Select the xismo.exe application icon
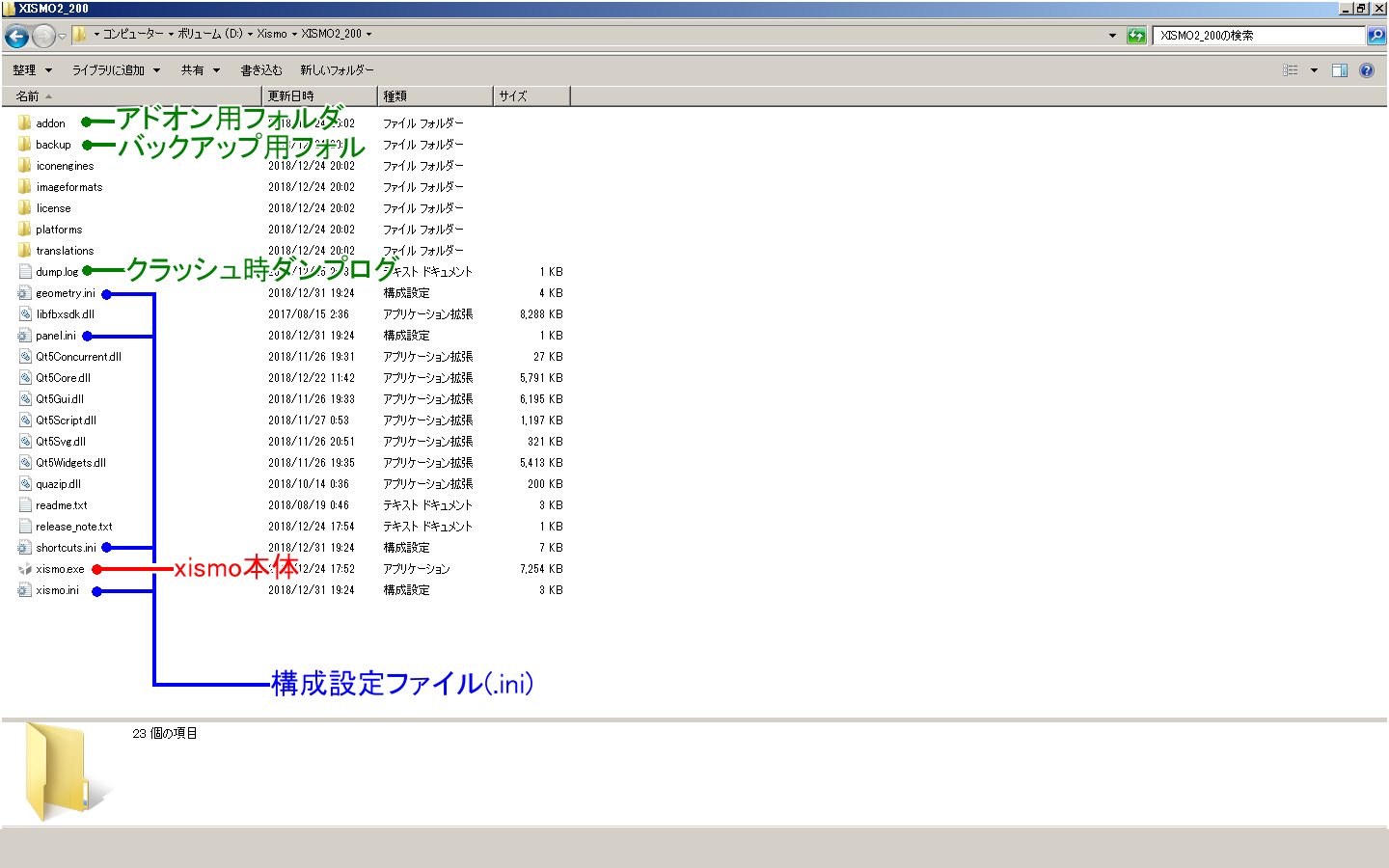1389x868 pixels. 25,569
